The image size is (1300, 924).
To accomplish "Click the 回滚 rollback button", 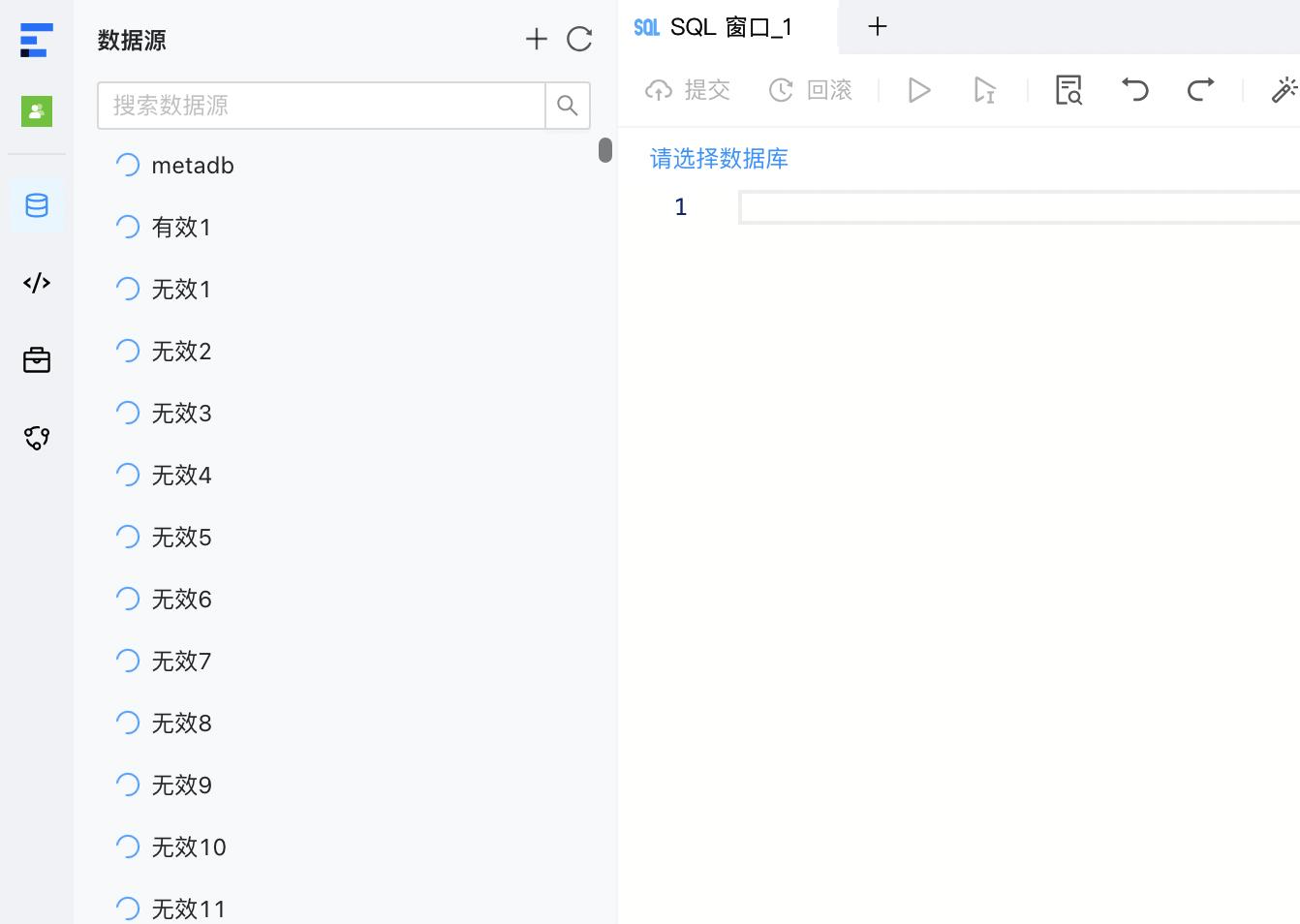I will coord(811,89).
